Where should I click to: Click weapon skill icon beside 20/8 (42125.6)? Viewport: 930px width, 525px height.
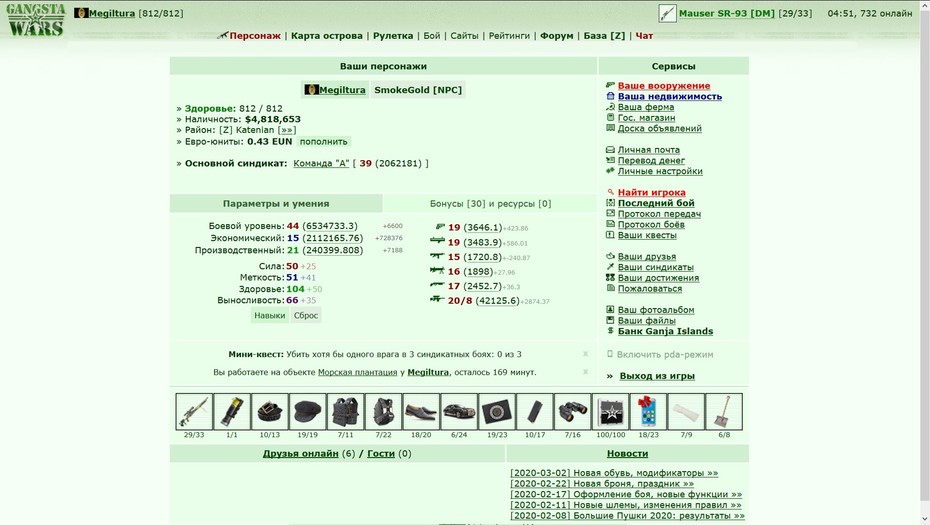tap(438, 299)
